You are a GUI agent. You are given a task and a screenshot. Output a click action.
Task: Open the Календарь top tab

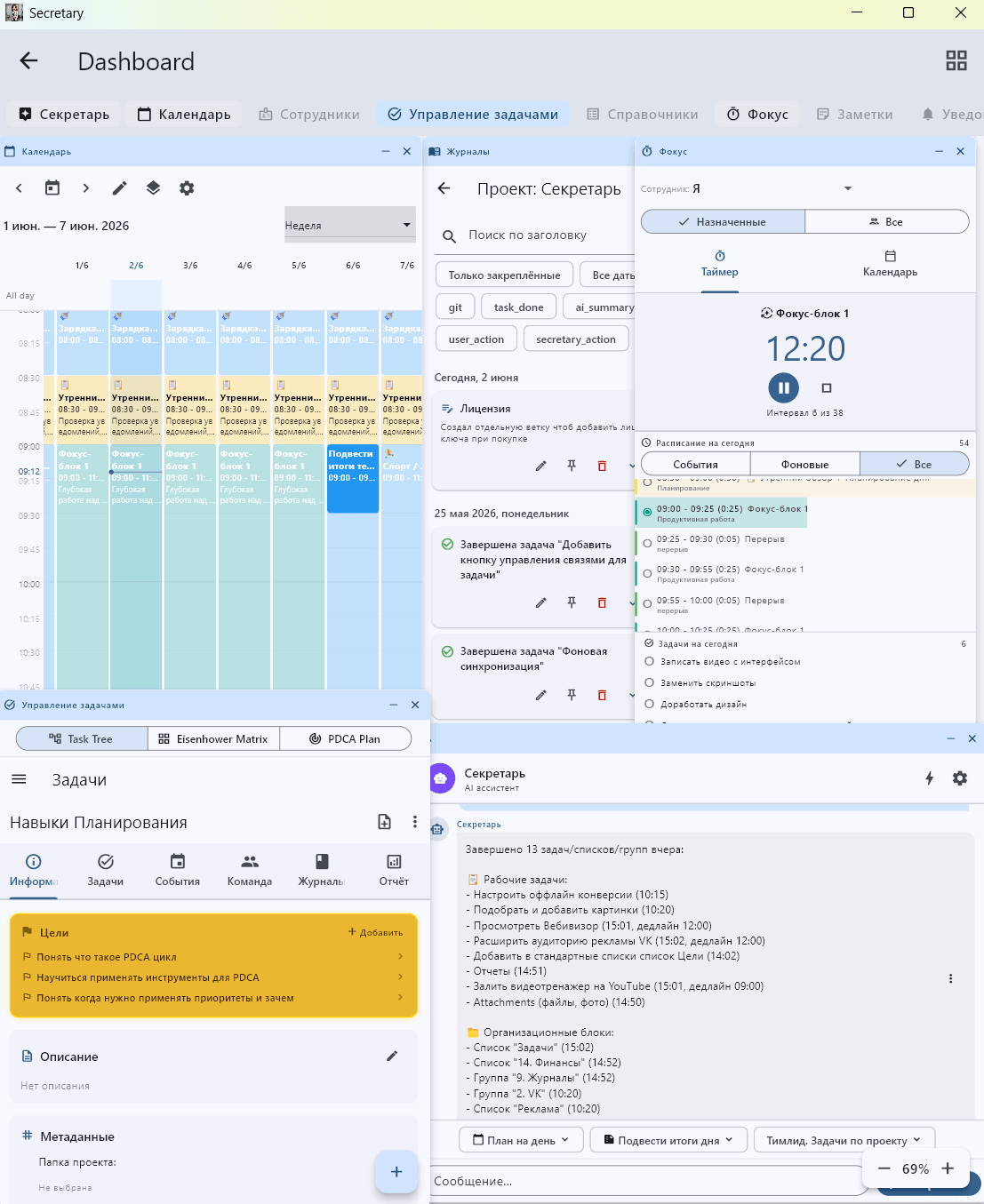[x=184, y=115]
